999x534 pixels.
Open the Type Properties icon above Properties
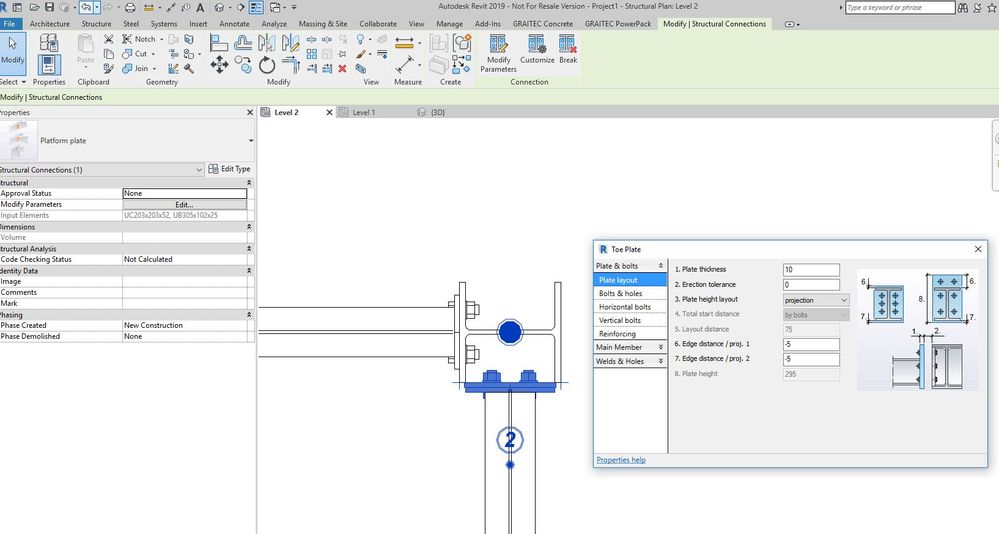click(x=49, y=43)
